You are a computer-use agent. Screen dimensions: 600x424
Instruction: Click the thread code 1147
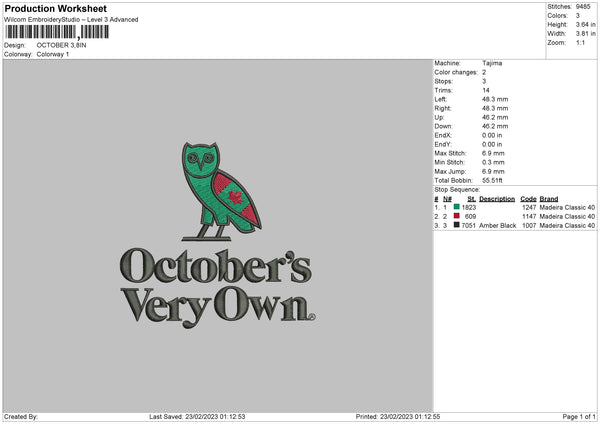529,217
